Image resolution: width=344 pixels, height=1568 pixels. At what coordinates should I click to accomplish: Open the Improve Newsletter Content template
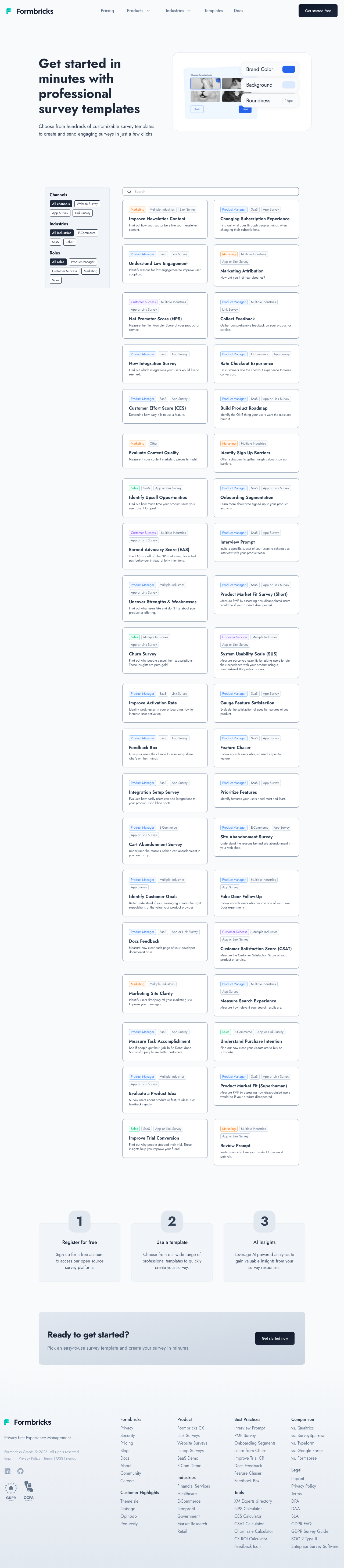(165, 219)
